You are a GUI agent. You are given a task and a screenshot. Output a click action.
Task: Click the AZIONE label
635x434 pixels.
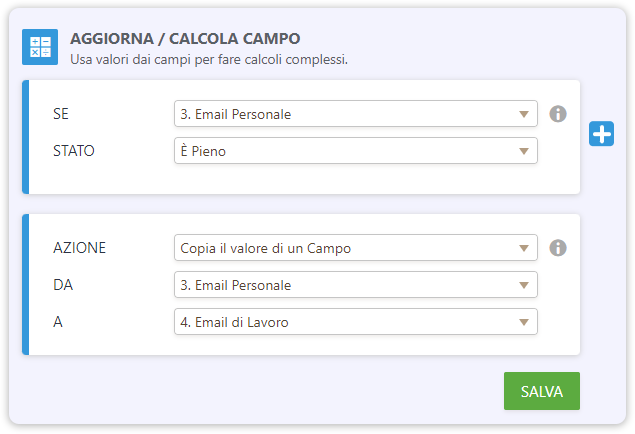tap(79, 248)
